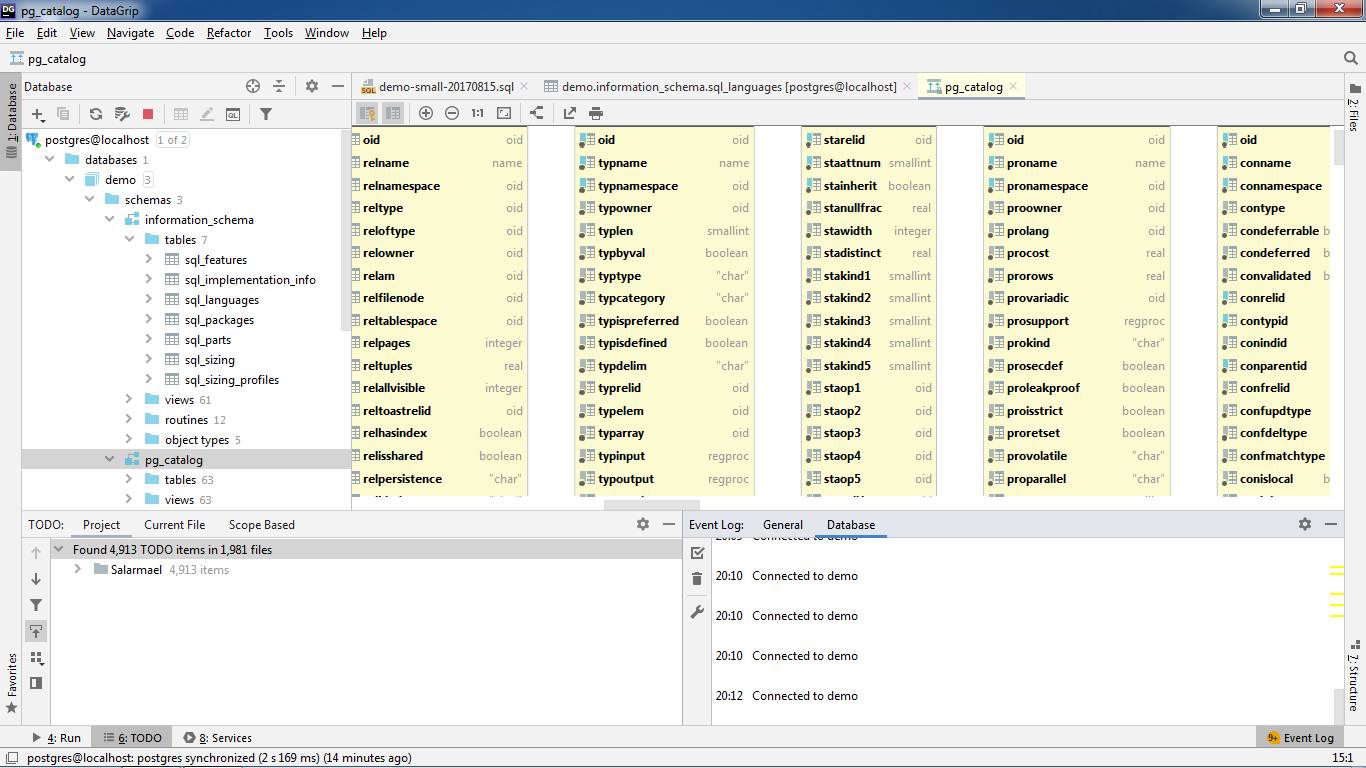Image resolution: width=1366 pixels, height=768 pixels.
Task: Select the sql_sizing_profiles table
Action: [232, 380]
